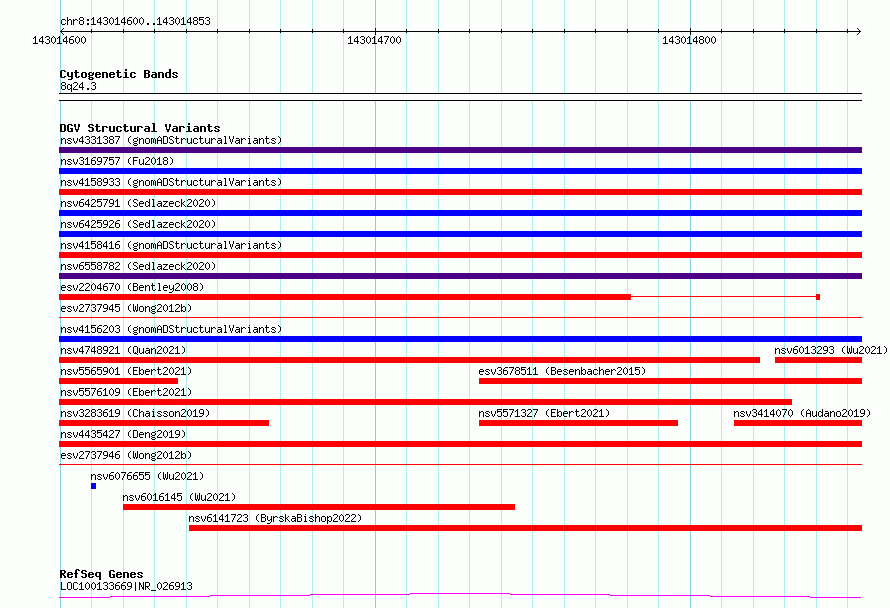Click the red bar under nsv6016145
The height and width of the screenshot is (608, 890).
(x=319, y=507)
